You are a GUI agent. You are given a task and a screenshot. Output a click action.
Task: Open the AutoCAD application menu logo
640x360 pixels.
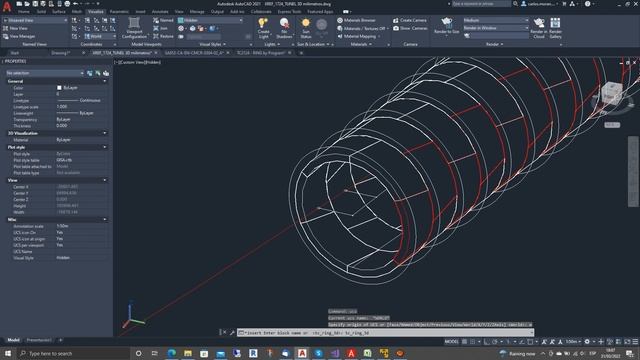point(7,7)
